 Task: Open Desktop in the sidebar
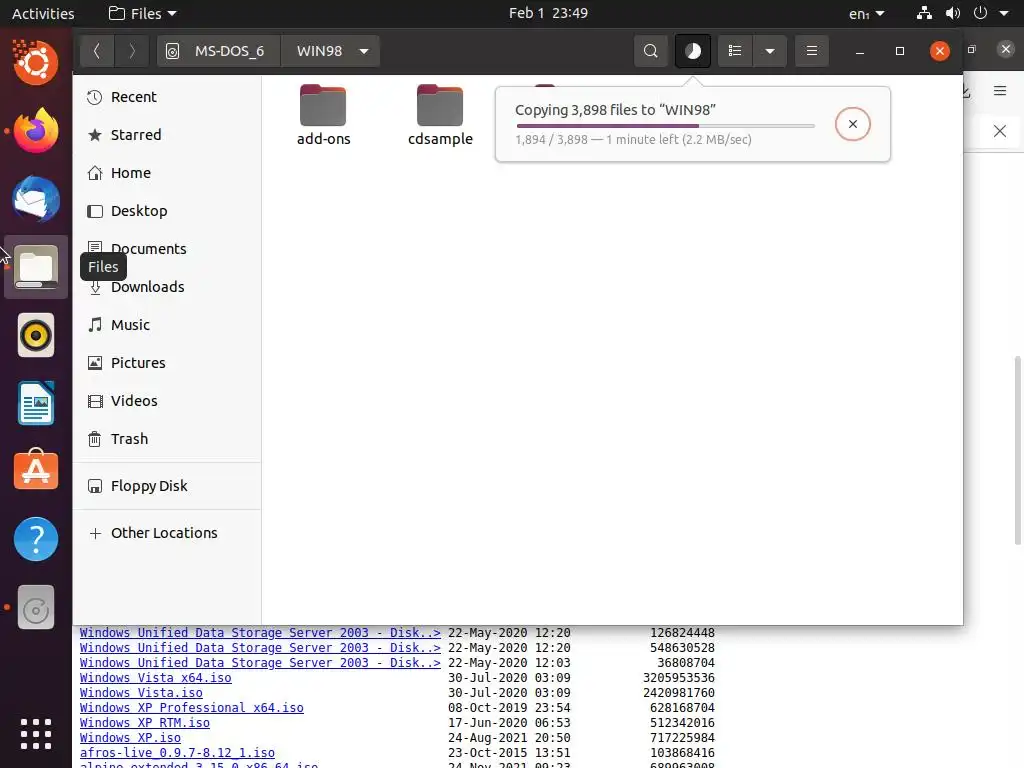(x=167, y=211)
